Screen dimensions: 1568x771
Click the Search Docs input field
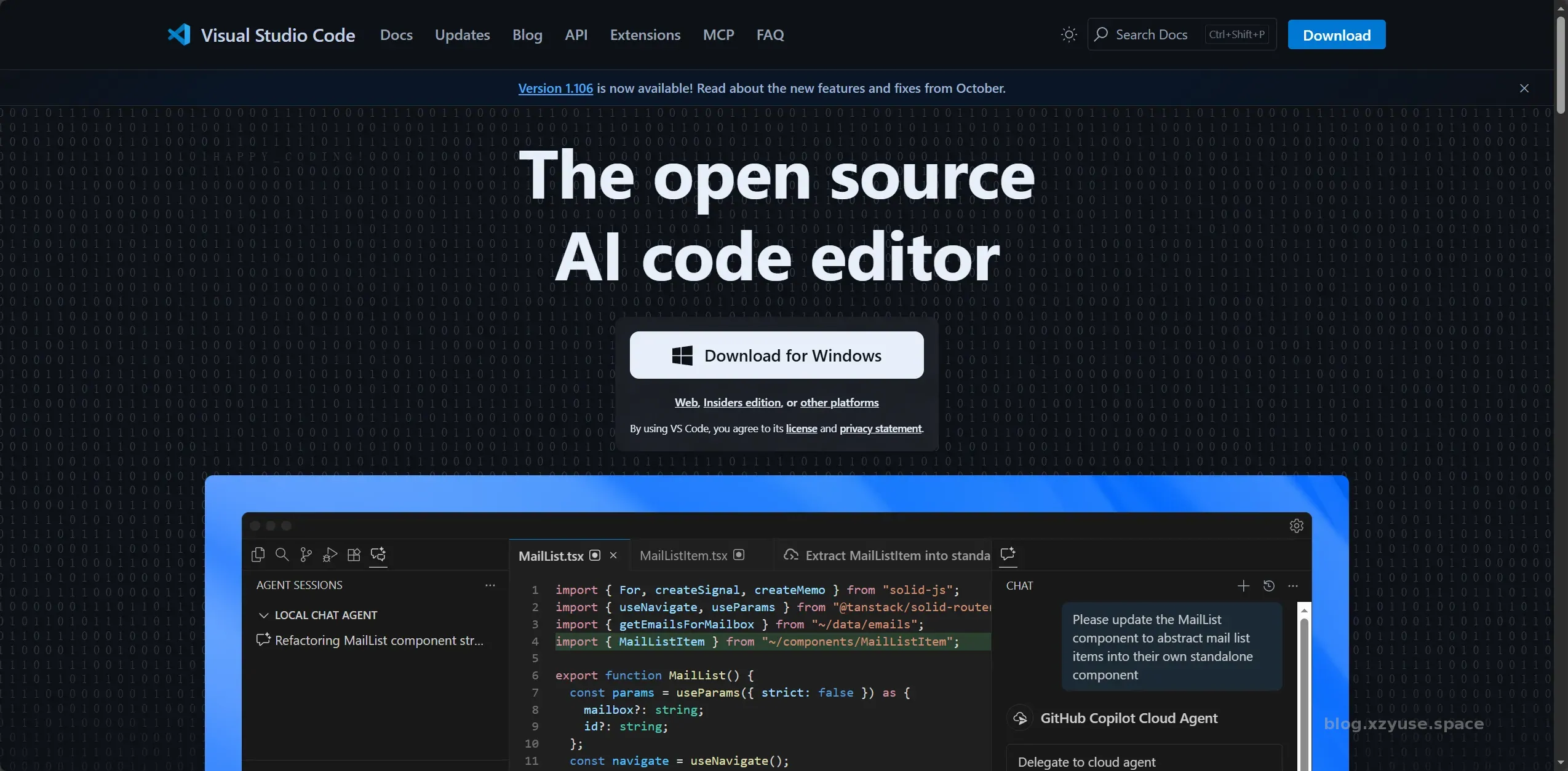point(1152,34)
